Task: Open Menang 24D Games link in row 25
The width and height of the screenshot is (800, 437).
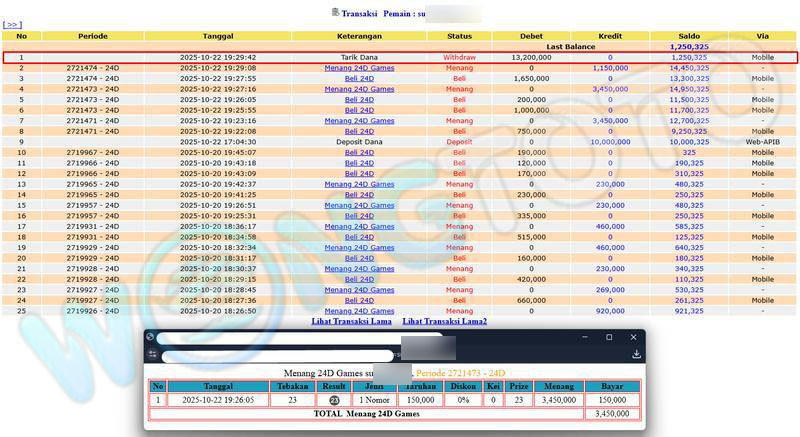Action: coord(359,311)
